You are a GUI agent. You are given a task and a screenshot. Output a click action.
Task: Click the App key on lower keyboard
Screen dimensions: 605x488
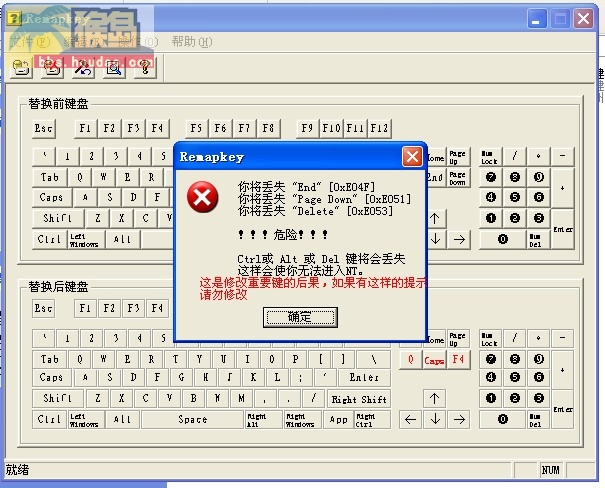pos(338,419)
